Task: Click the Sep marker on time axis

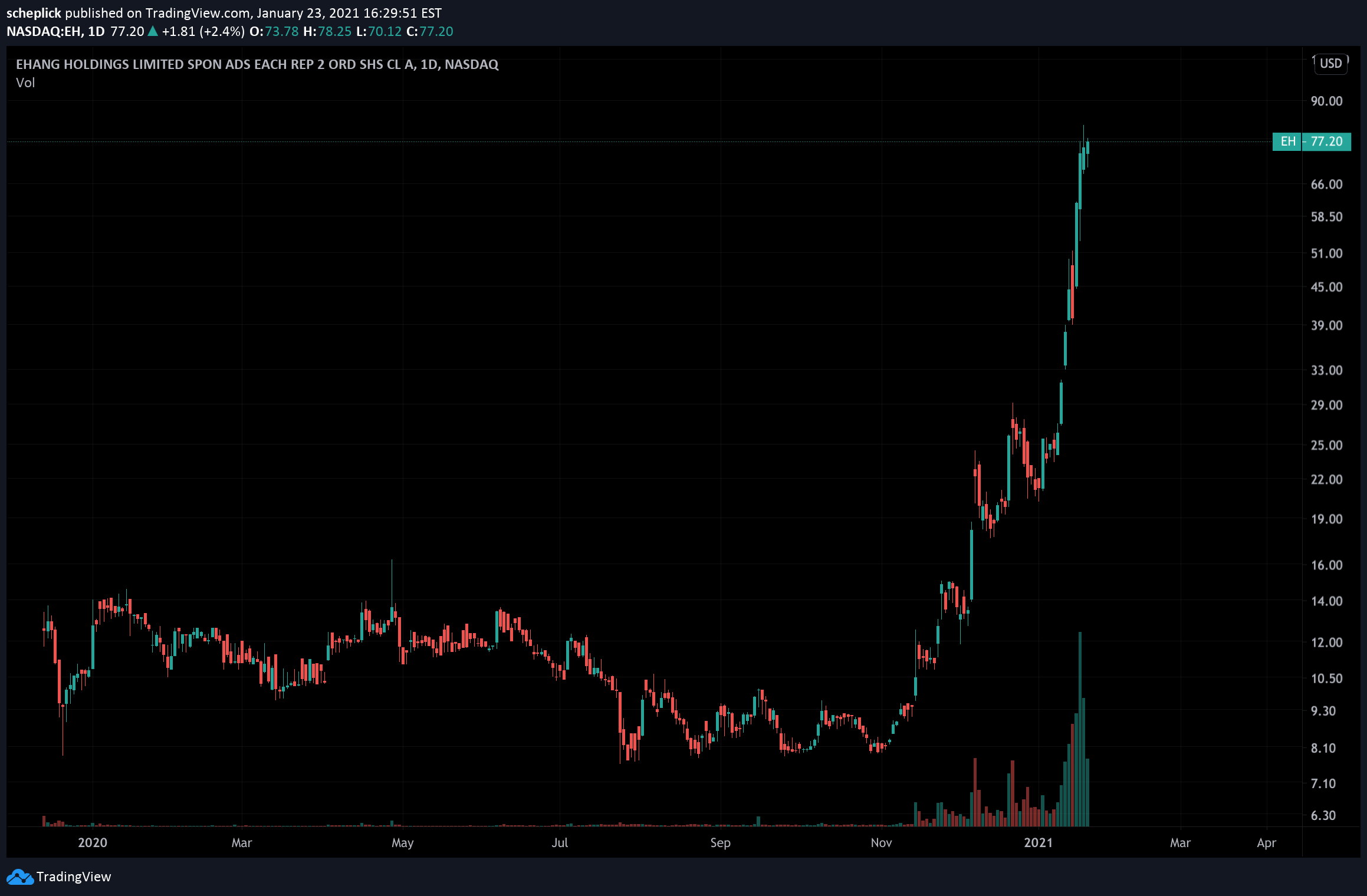Action: tap(720, 843)
